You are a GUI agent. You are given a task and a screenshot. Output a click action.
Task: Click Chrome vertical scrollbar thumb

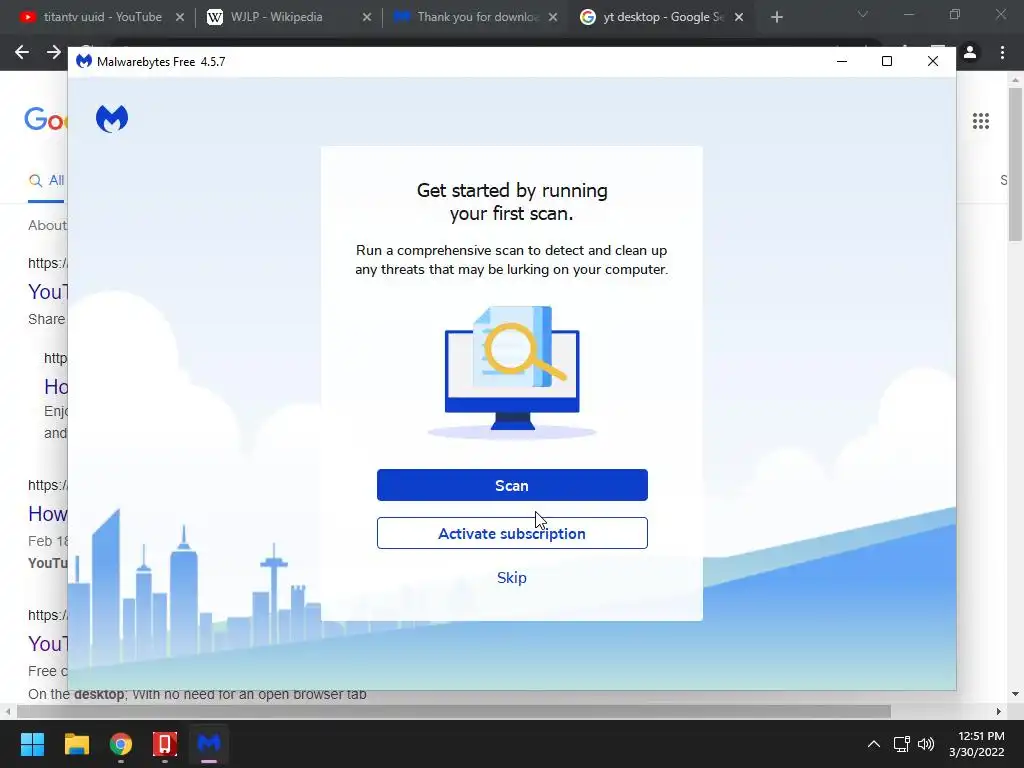(1016, 165)
